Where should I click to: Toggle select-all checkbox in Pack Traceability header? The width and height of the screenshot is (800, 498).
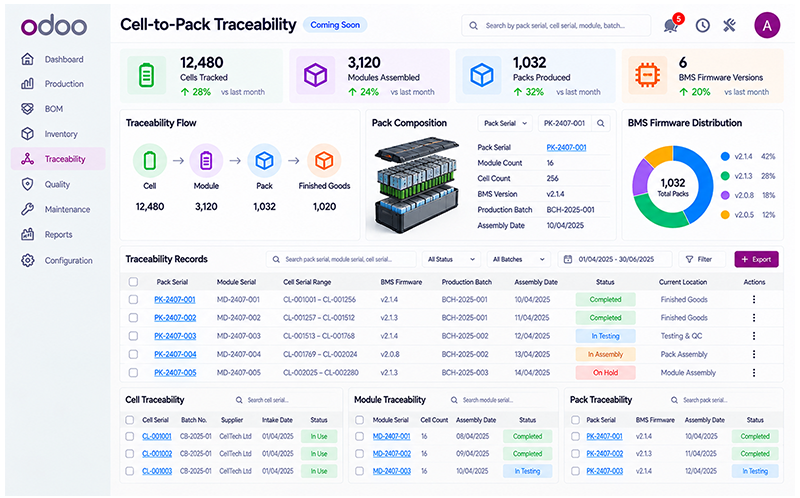(576, 420)
